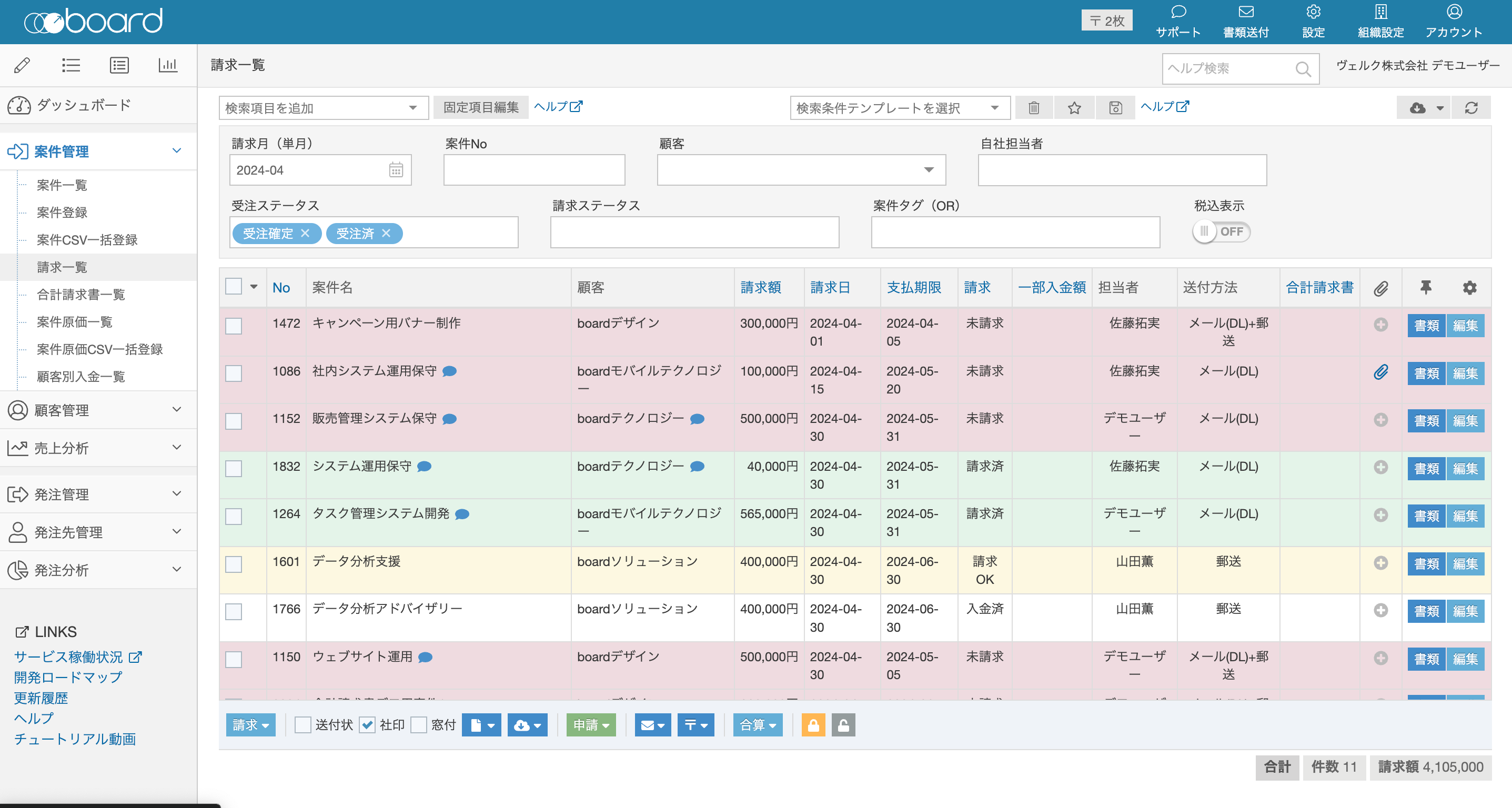Screen dimensions: 1512x808
Task: Click the 固定項目編集 button
Action: pyautogui.click(x=481, y=107)
